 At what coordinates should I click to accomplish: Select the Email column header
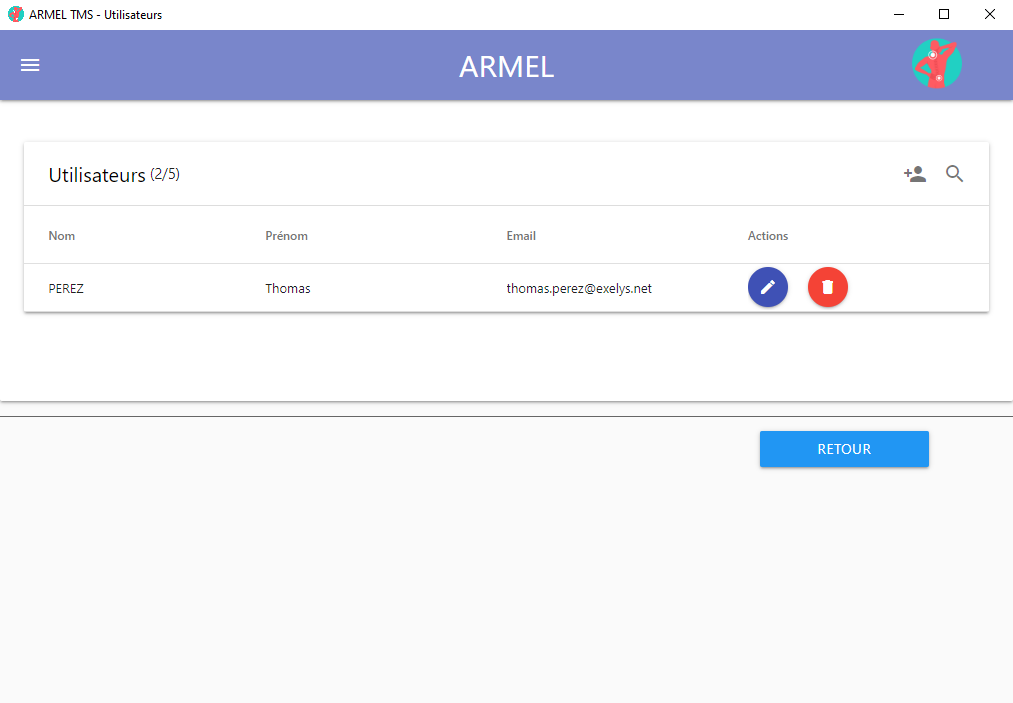pos(521,236)
